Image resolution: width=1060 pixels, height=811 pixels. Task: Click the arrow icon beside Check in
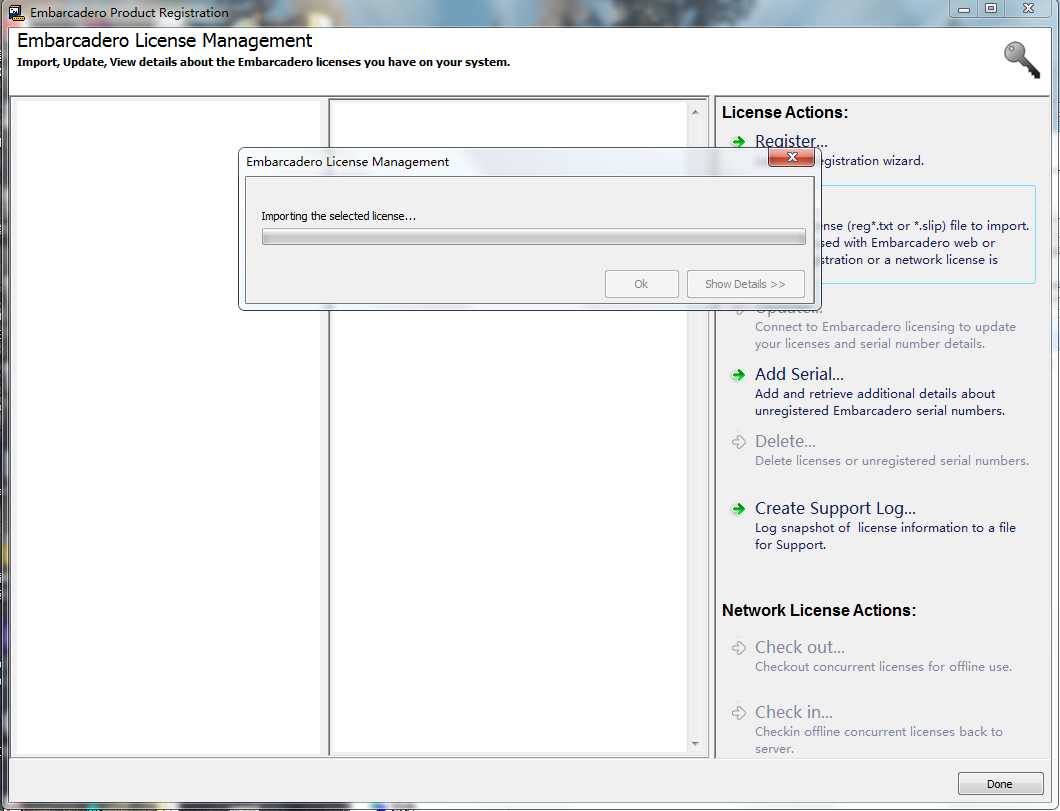pyautogui.click(x=738, y=713)
